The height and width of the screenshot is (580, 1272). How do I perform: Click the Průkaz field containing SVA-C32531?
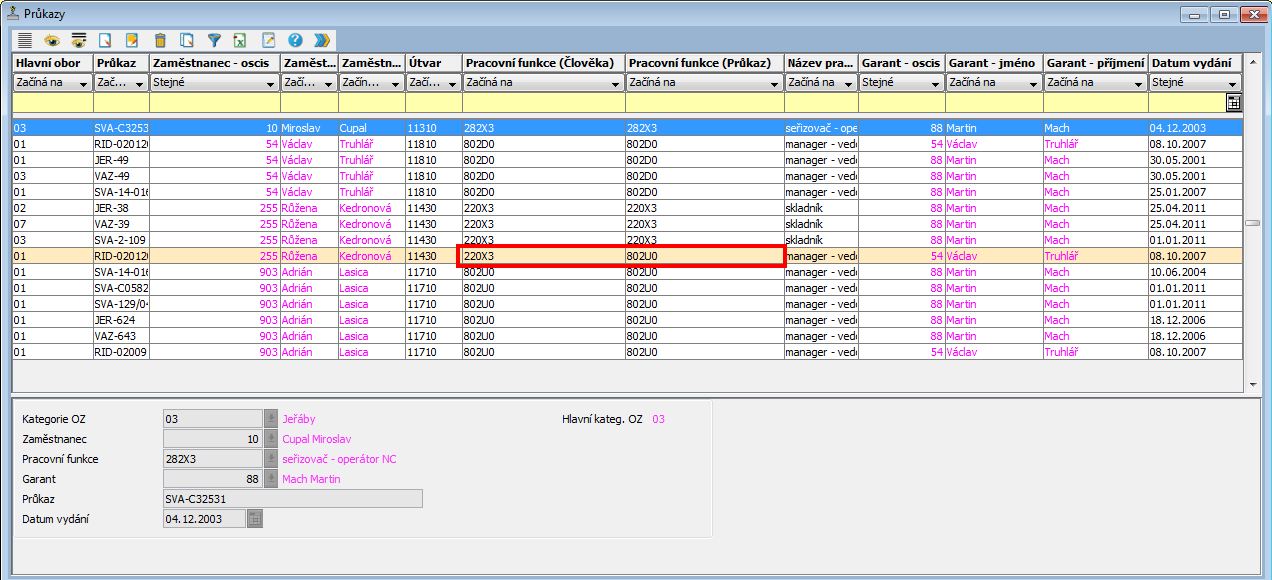point(292,498)
